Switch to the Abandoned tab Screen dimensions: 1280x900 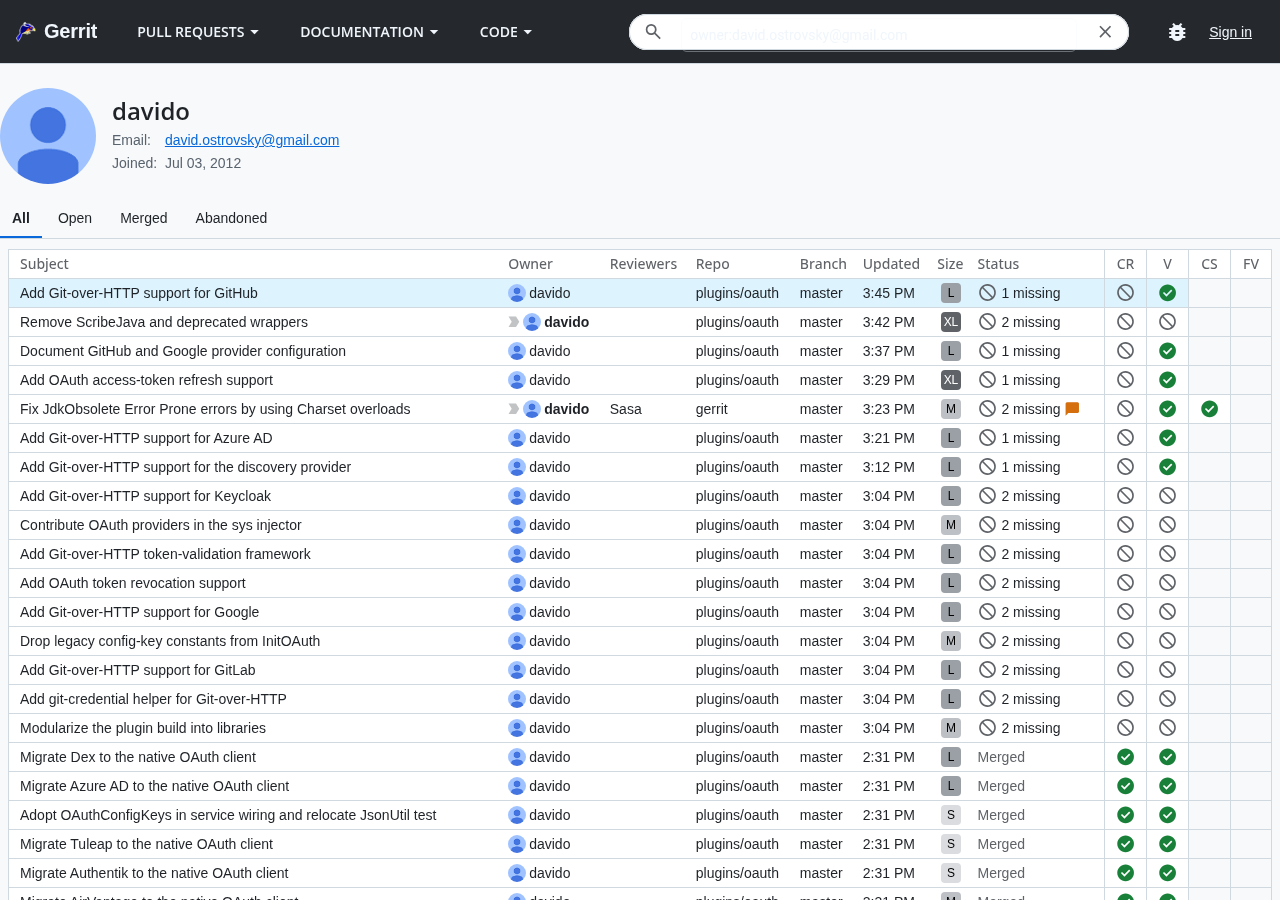[231, 218]
